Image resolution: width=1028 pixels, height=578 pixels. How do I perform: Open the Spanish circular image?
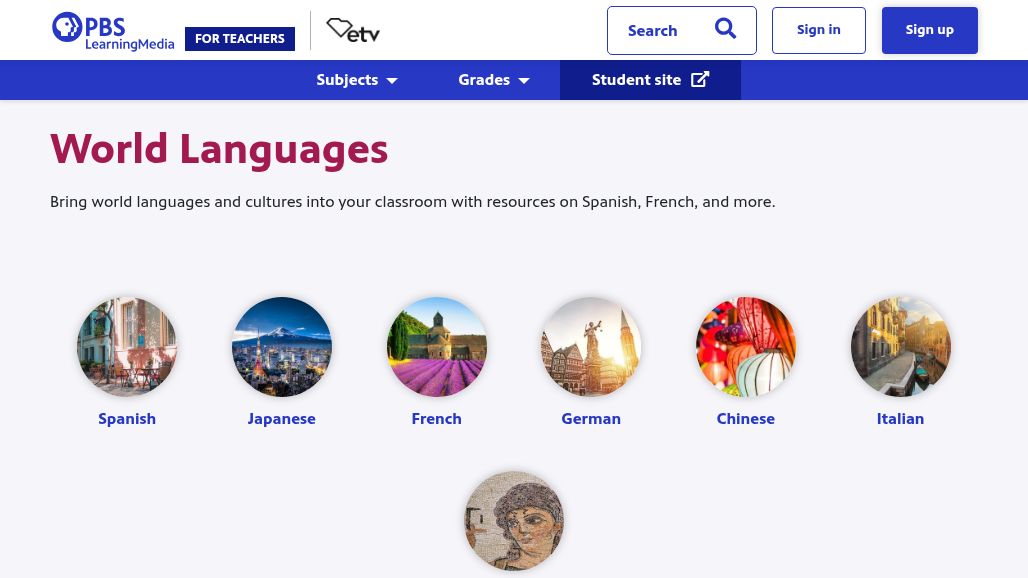(x=127, y=347)
